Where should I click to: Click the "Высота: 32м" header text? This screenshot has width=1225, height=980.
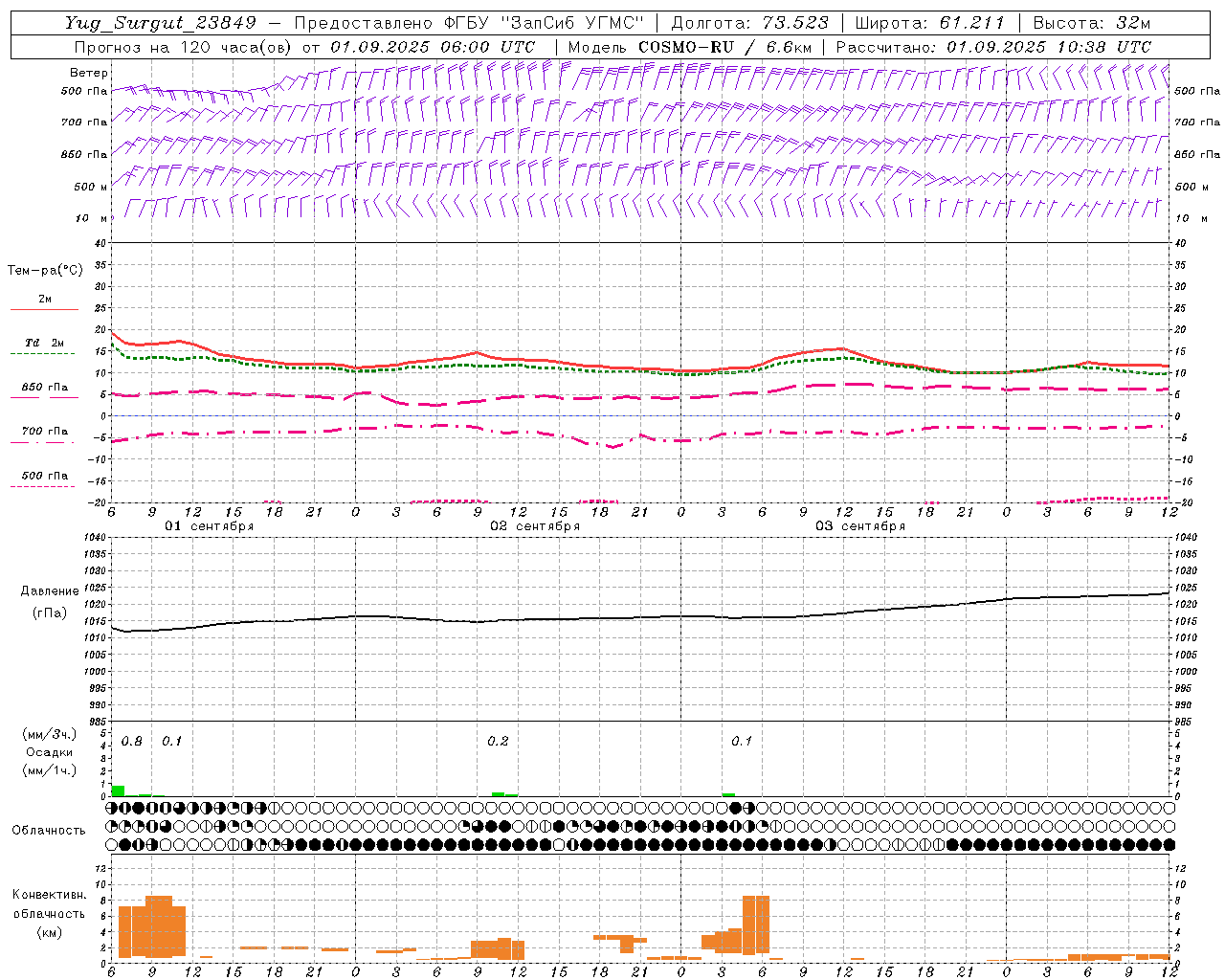(x=1092, y=23)
